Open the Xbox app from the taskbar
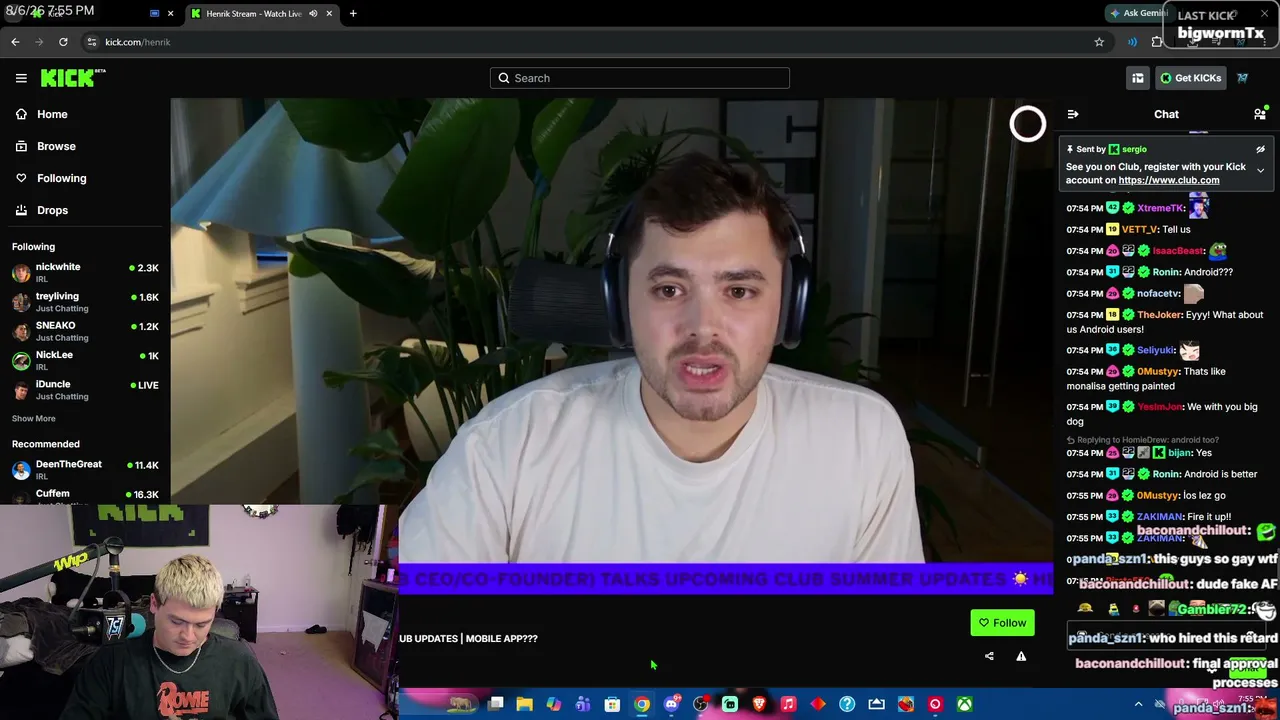The image size is (1280, 720). click(x=964, y=704)
